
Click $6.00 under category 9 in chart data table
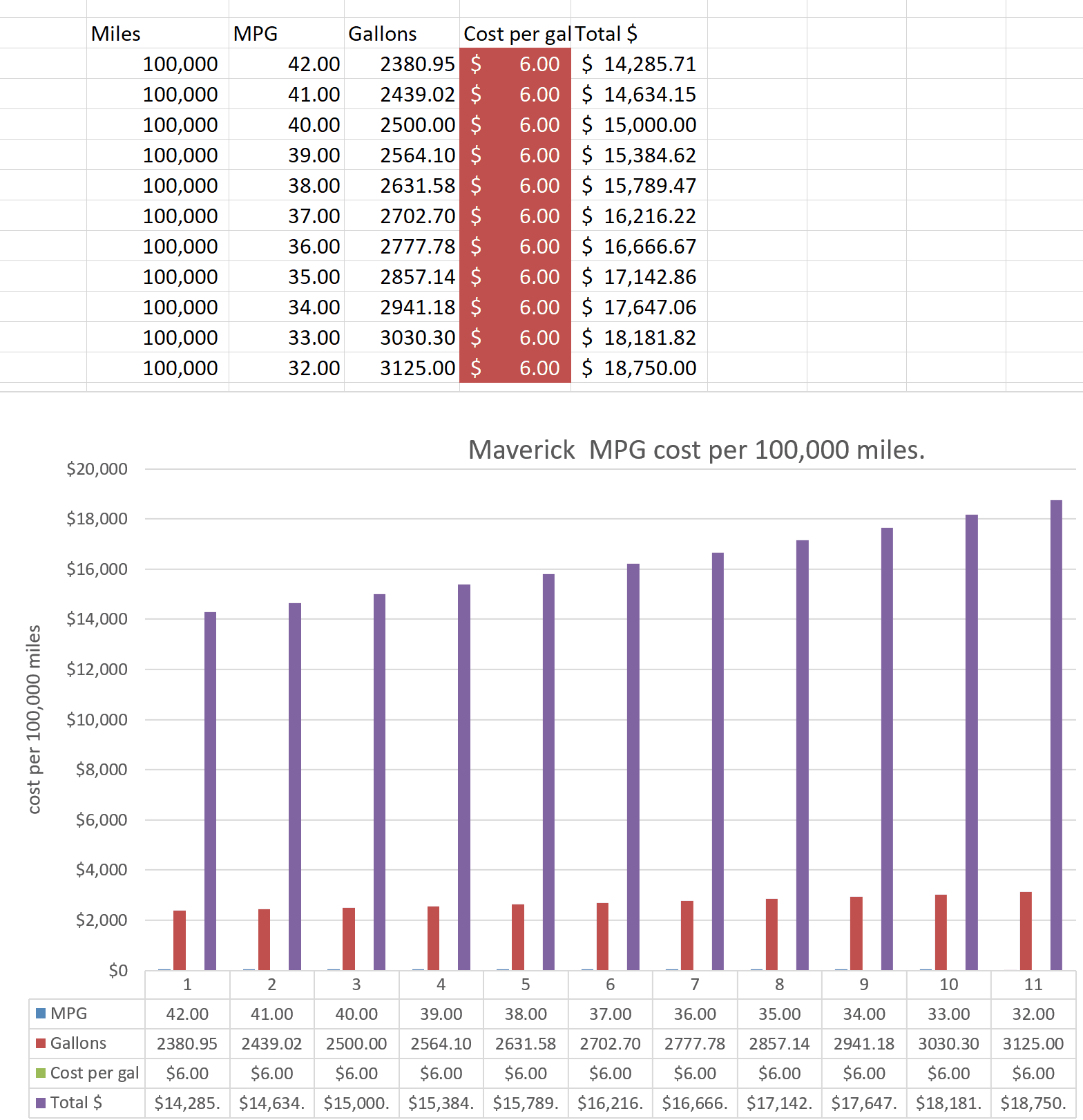click(864, 1074)
